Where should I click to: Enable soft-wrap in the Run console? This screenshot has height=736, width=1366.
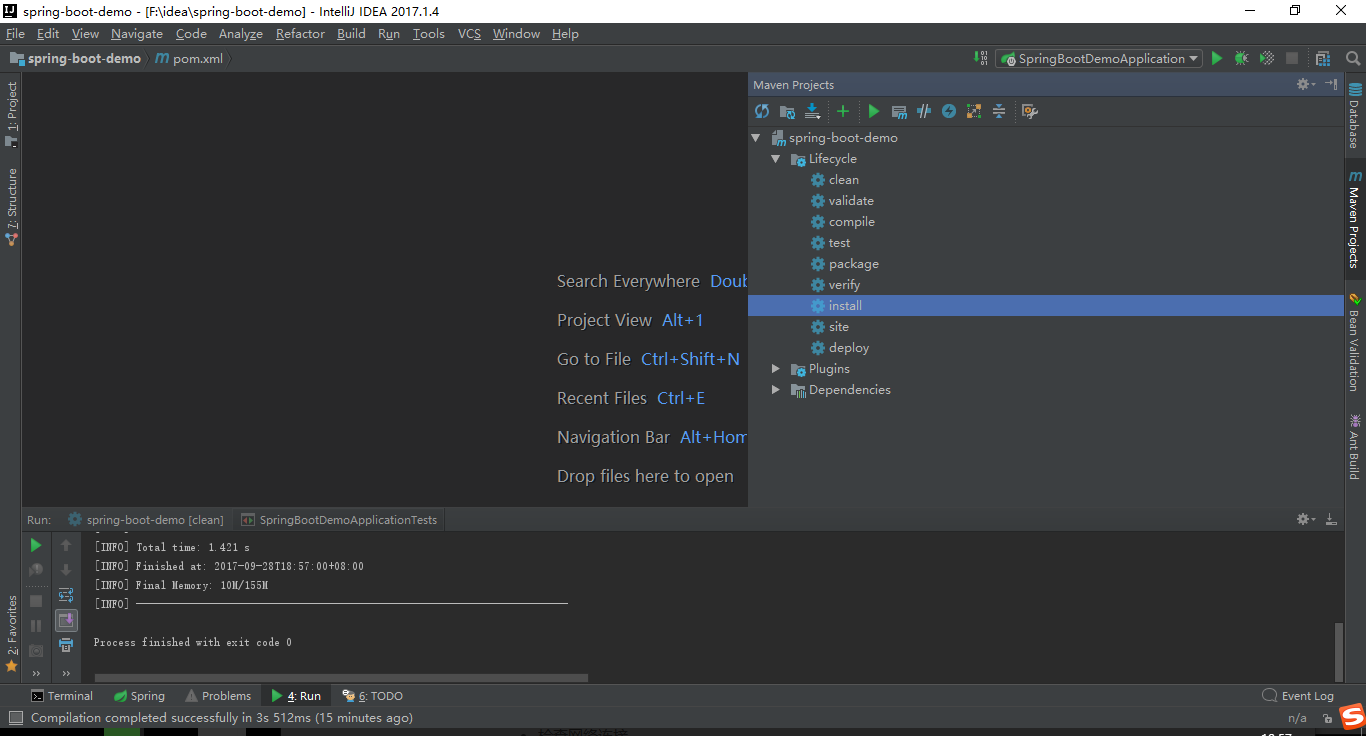pos(66,594)
